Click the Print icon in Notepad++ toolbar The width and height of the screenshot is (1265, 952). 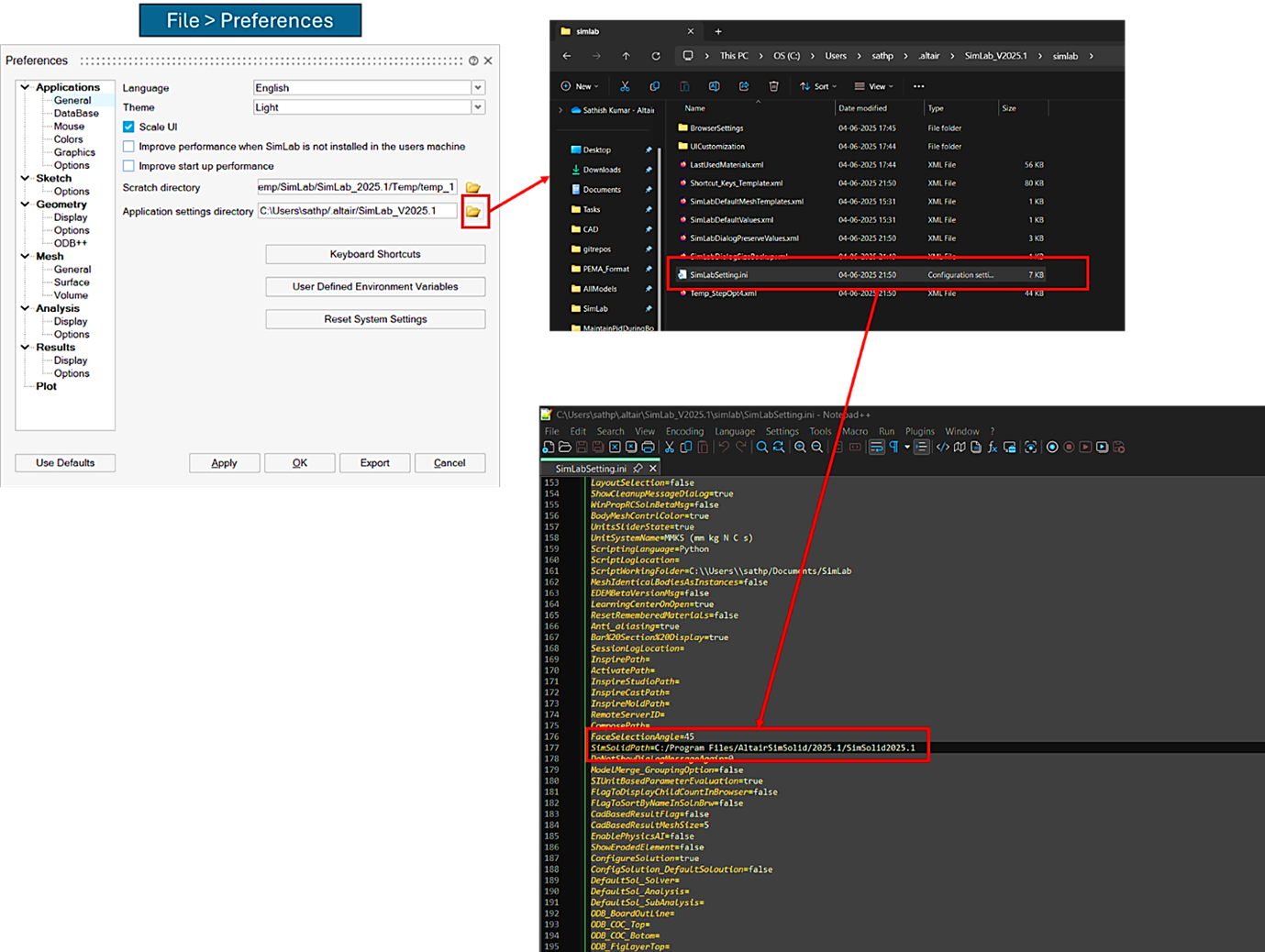(x=649, y=448)
